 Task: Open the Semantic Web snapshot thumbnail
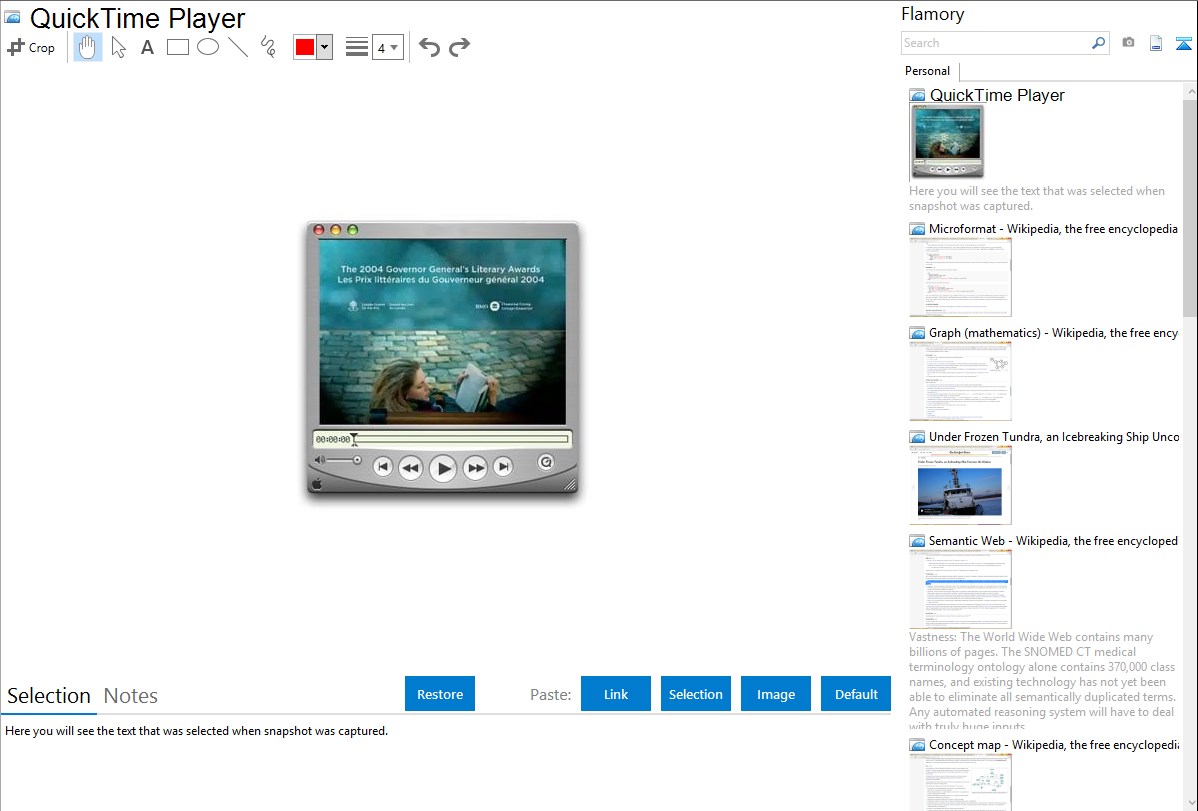click(960, 588)
